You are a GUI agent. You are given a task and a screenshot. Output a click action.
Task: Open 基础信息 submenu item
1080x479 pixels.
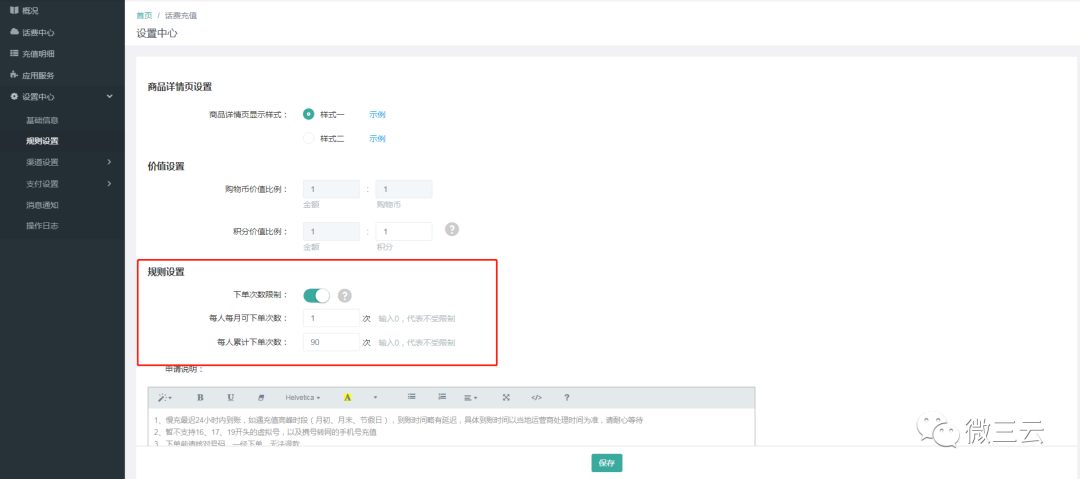pyautogui.click(x=42, y=120)
